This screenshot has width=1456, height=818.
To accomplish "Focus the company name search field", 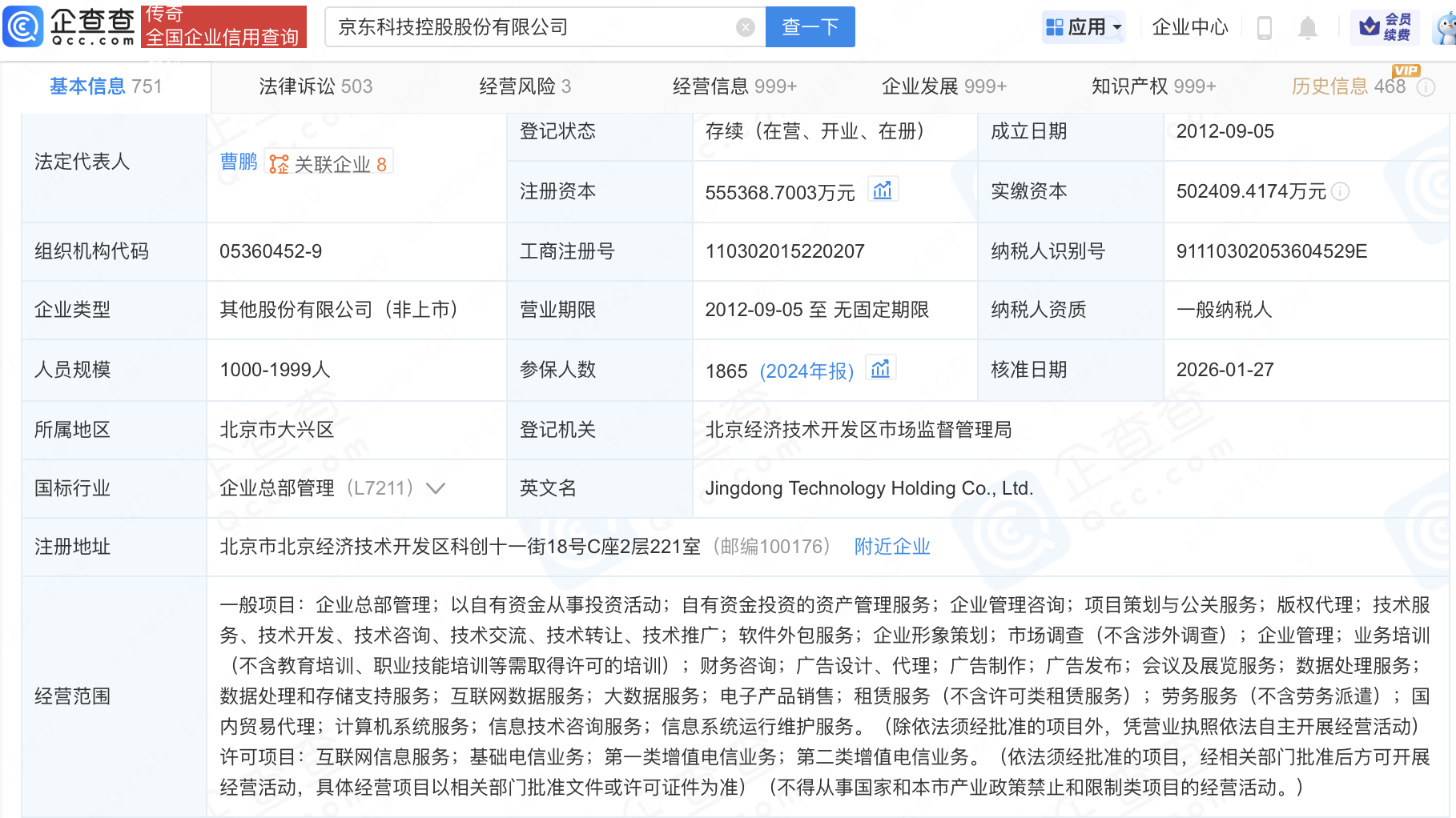I will tap(529, 27).
